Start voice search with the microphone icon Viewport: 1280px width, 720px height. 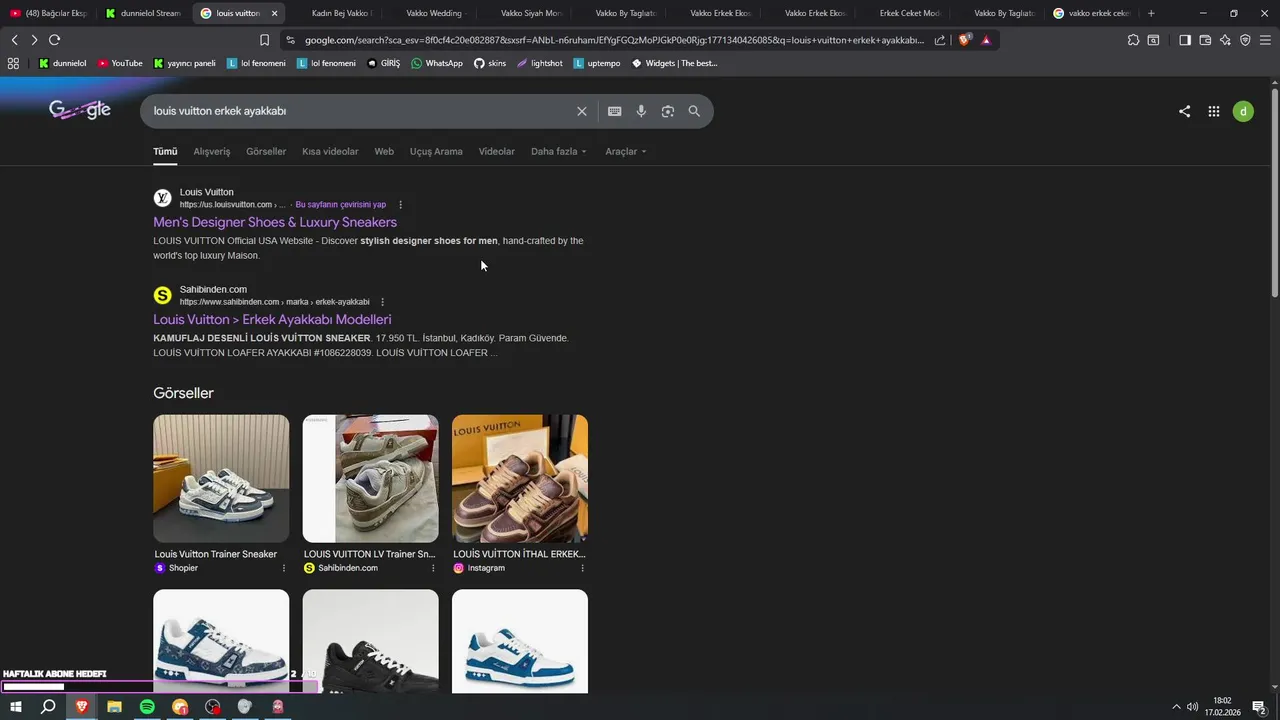pyautogui.click(x=641, y=111)
